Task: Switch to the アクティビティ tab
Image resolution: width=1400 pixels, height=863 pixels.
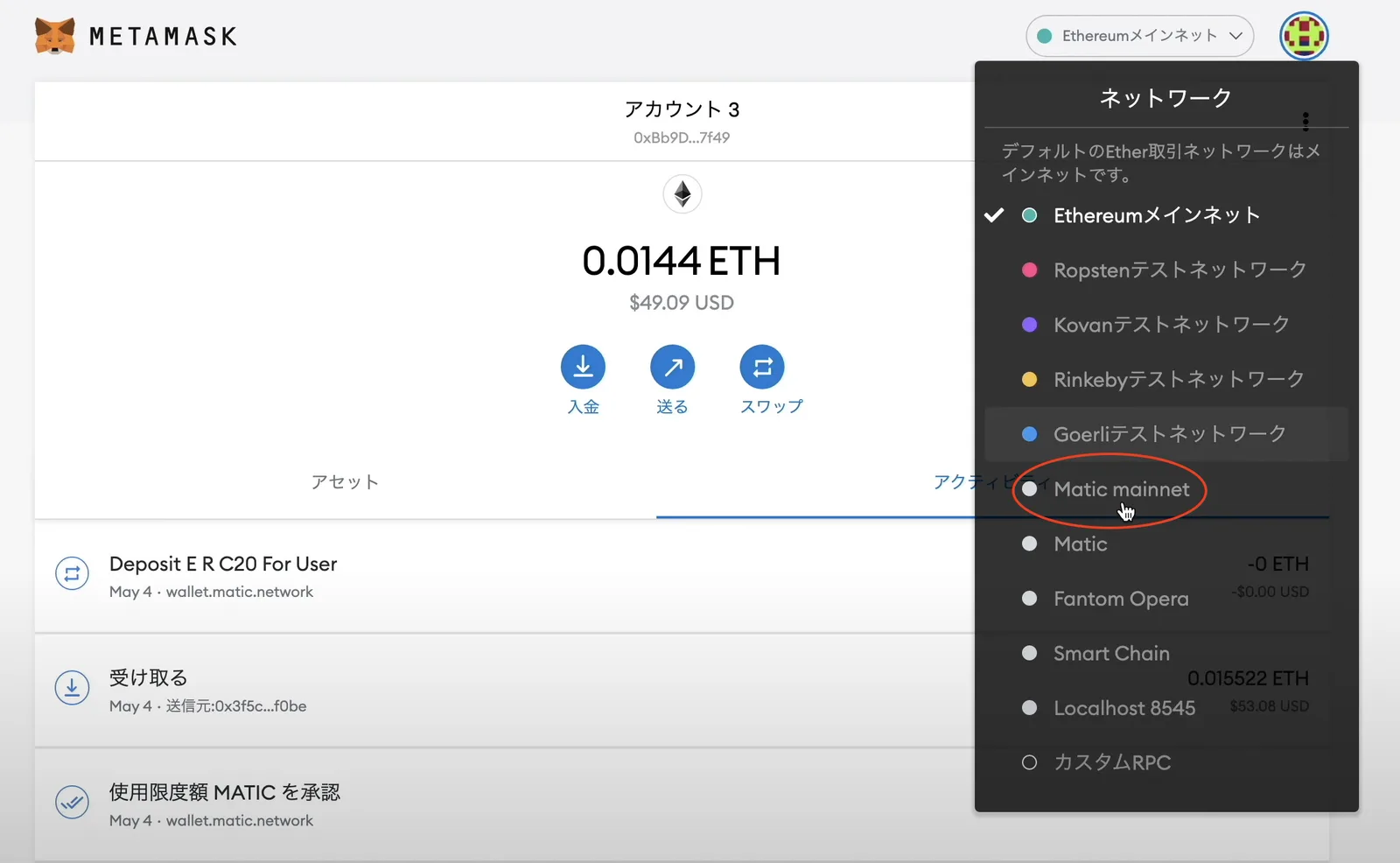Action: point(992,482)
